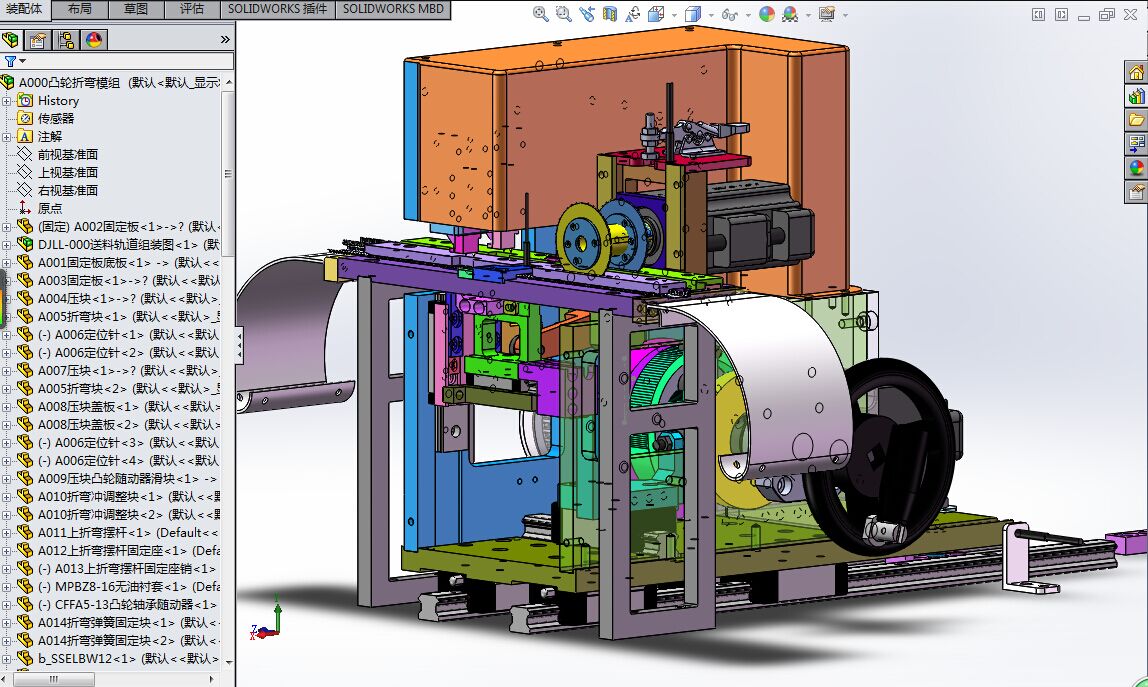Switch to the 布局 tab
Image resolution: width=1148 pixels, height=687 pixels.
point(80,10)
